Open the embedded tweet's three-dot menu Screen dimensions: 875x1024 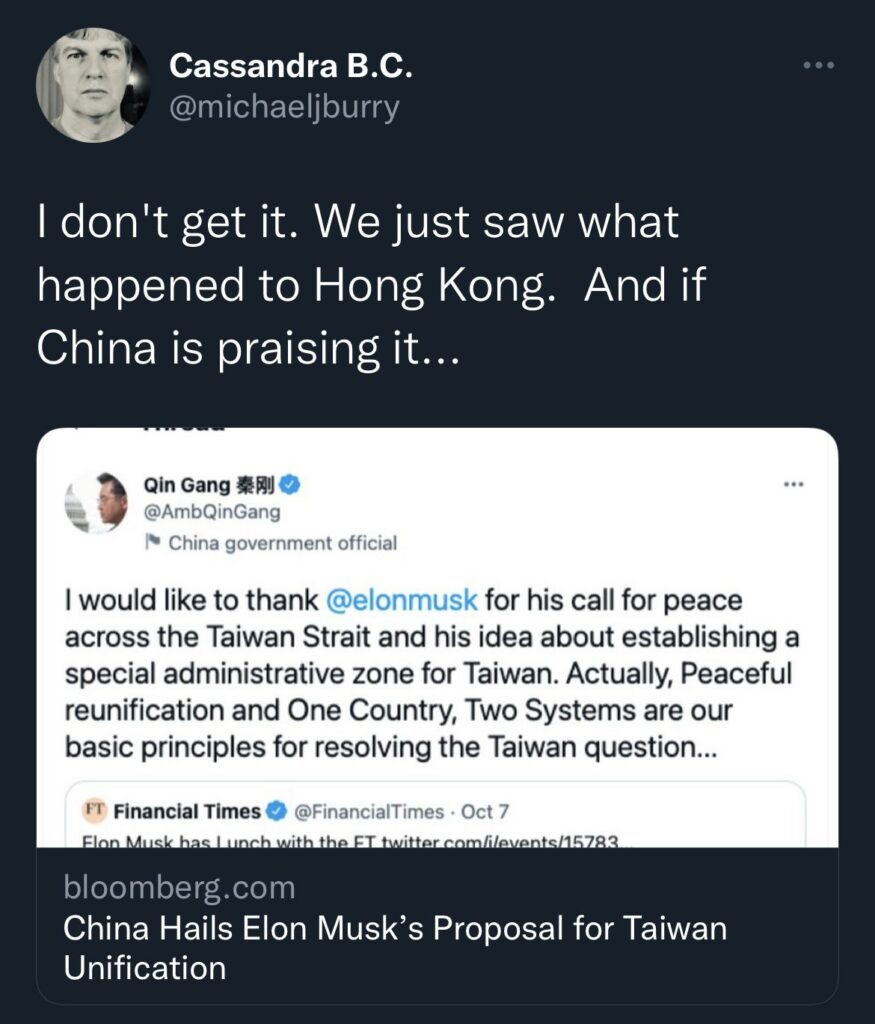click(x=793, y=485)
